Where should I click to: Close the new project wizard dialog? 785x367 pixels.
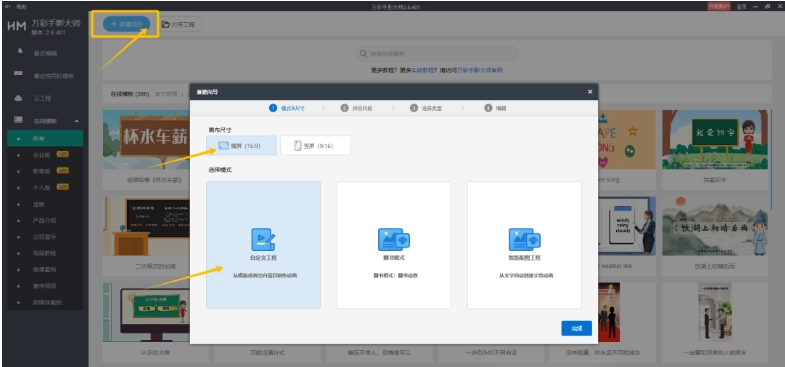click(590, 92)
